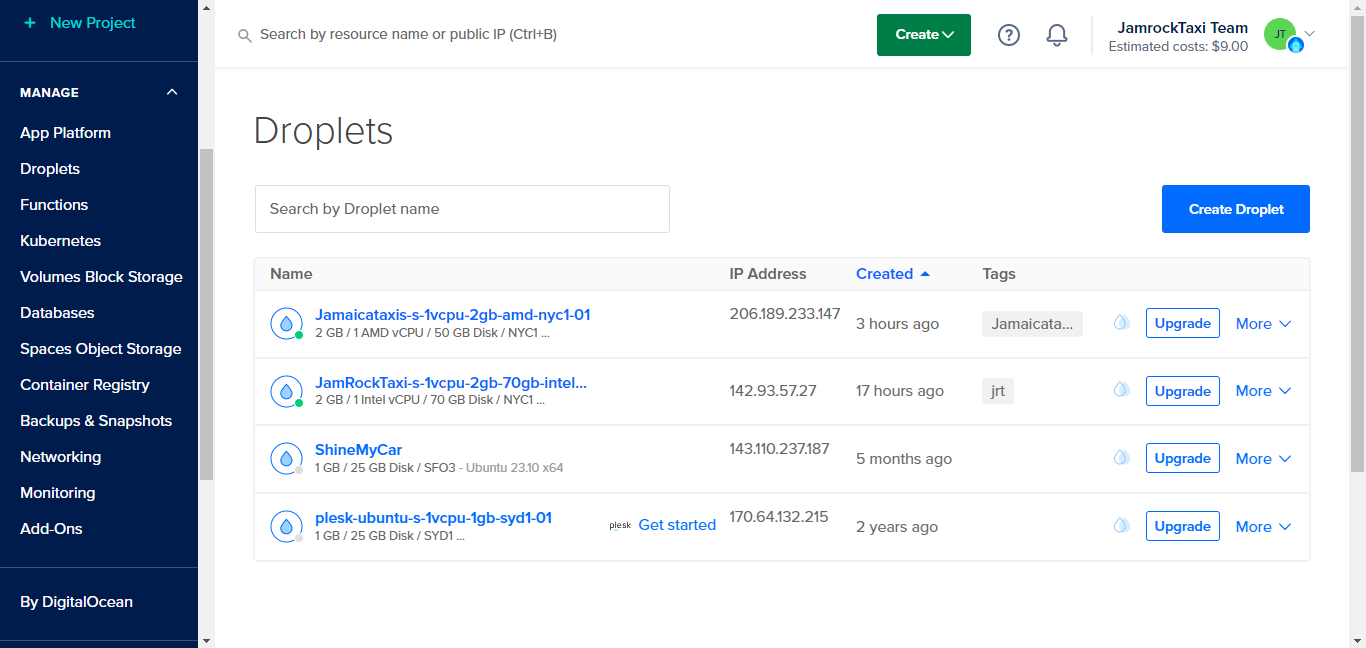Viewport: 1366px width, 648px height.
Task: Upgrade the plesk-ubuntu droplet
Action: [1183, 526]
